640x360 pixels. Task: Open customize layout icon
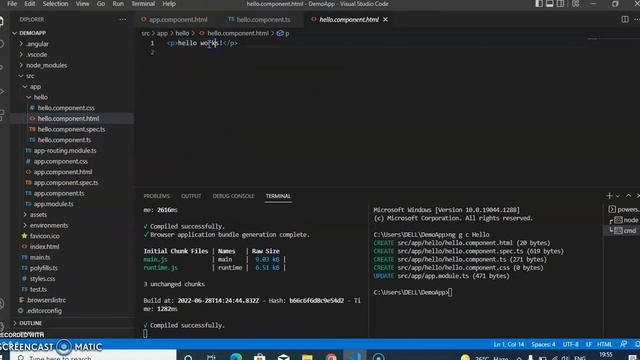pos(576,4)
